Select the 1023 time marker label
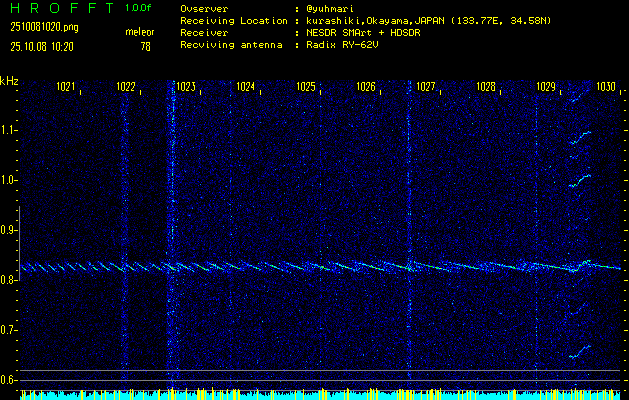Viewport: 629px width, 400px height. [186, 87]
